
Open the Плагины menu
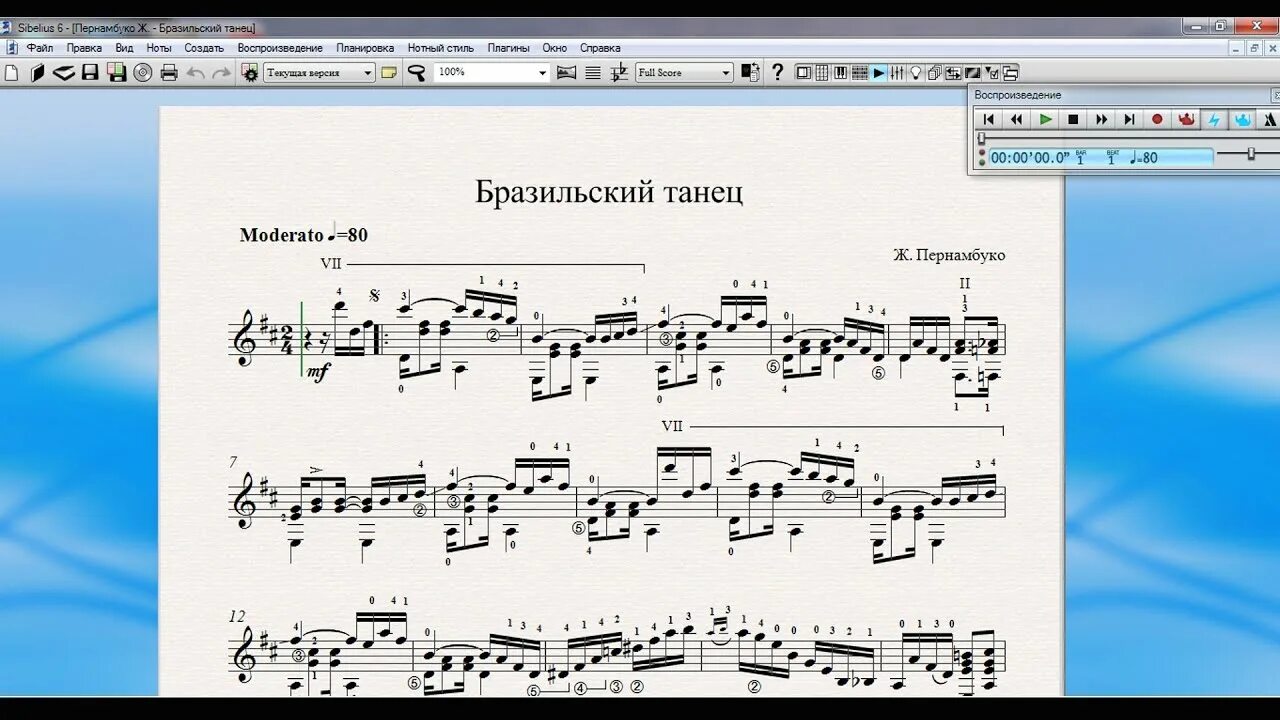pyautogui.click(x=509, y=47)
